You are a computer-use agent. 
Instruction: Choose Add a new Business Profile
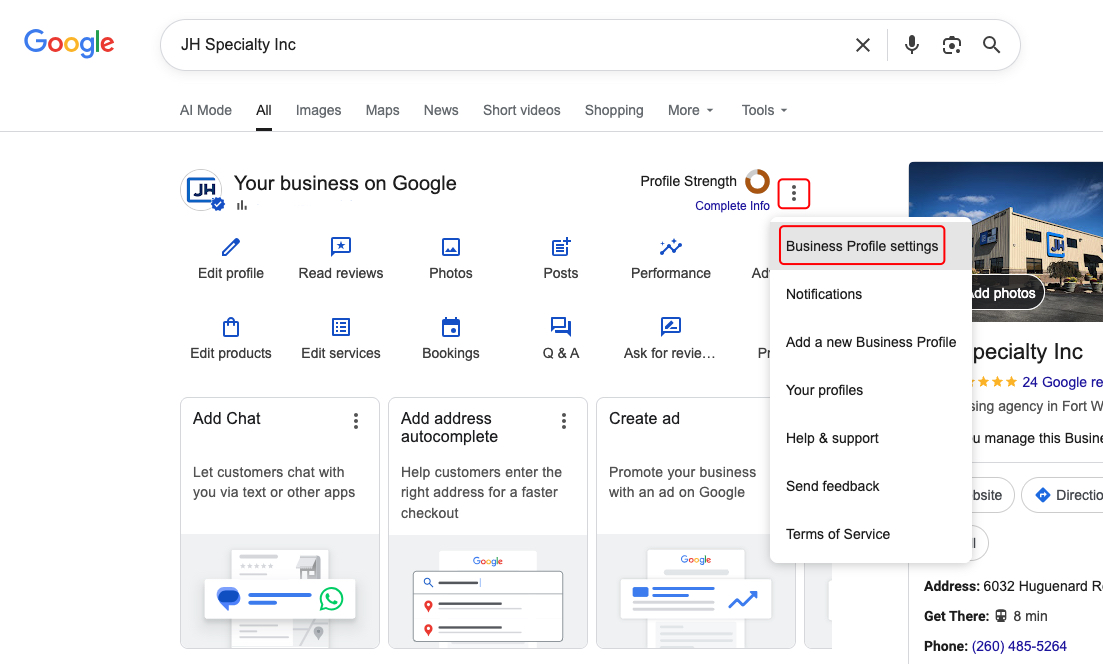(871, 342)
